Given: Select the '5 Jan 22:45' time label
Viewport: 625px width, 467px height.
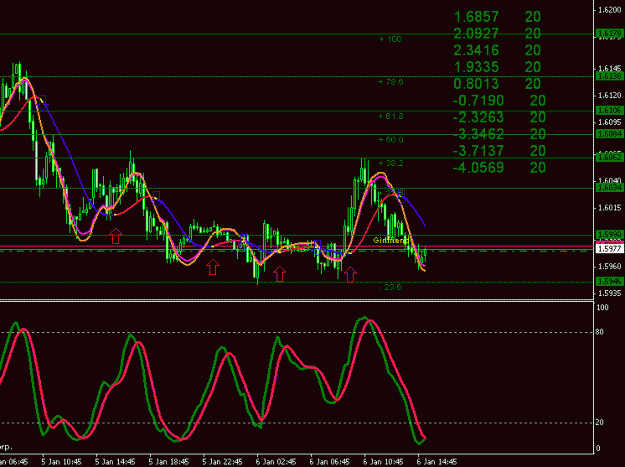Looking at the screenshot, I should [x=222, y=462].
